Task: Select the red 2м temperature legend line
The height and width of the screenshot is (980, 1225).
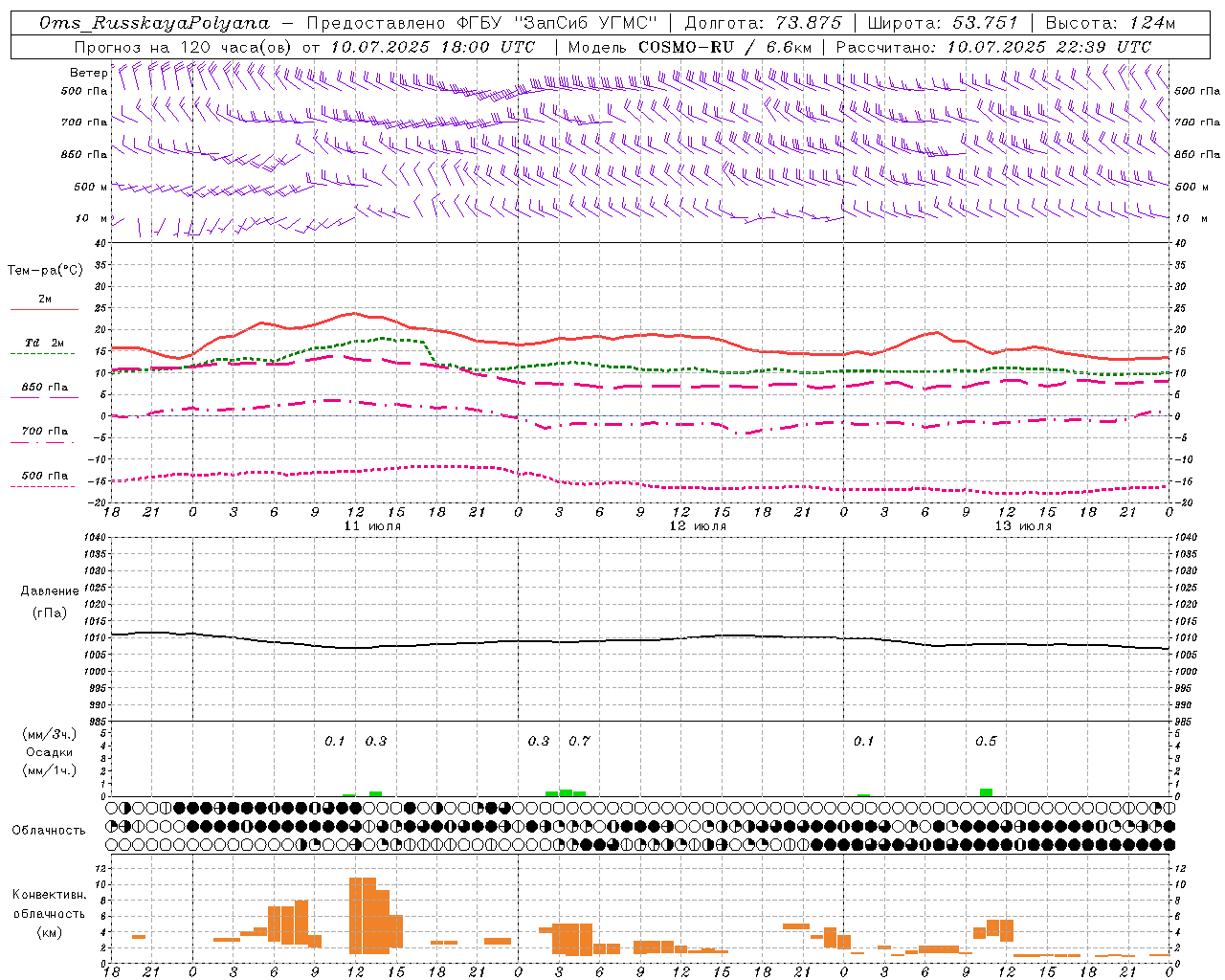Action: [44, 309]
